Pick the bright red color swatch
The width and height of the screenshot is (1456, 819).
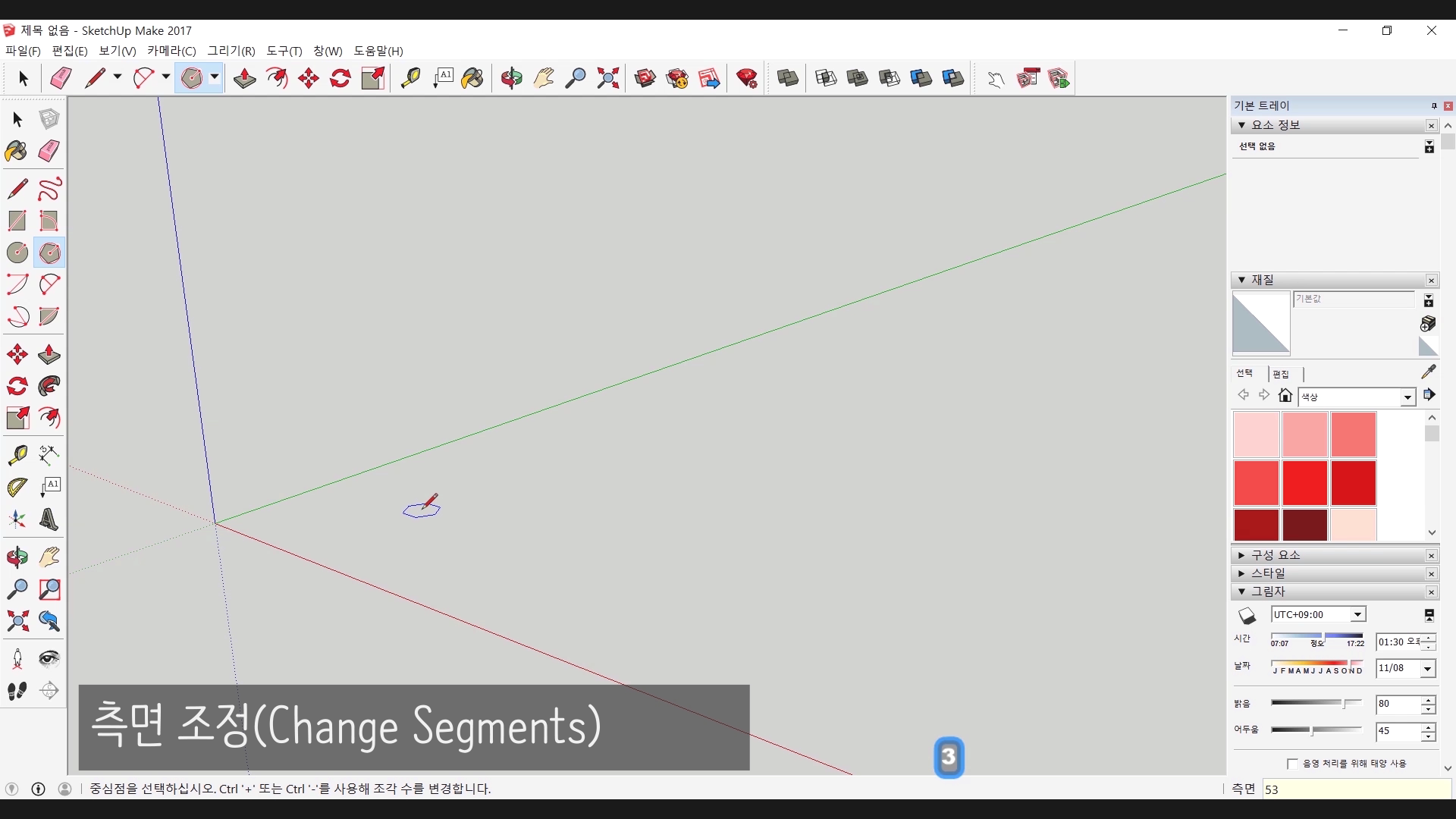1304,482
